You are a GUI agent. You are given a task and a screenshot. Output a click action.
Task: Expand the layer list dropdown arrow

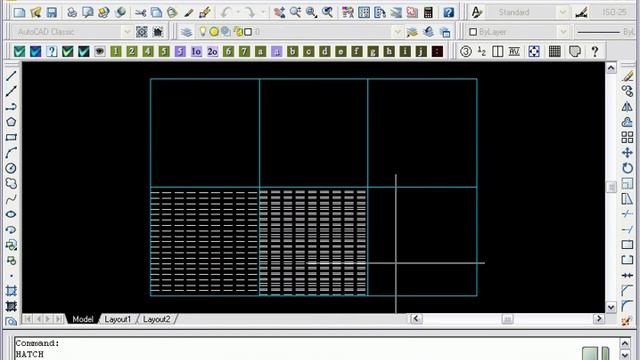click(x=397, y=32)
